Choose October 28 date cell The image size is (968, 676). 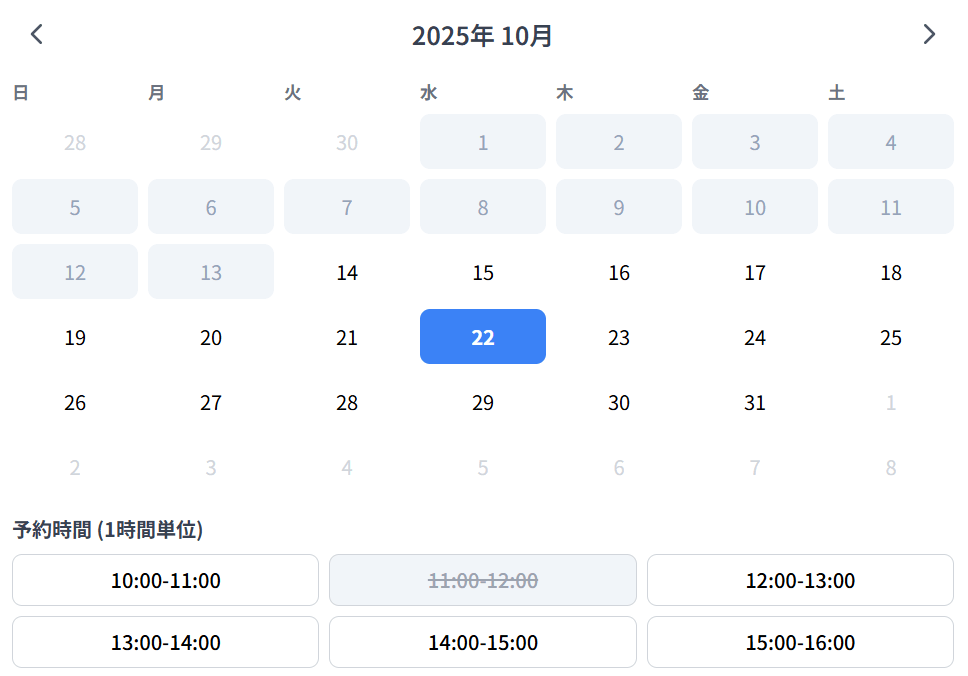(347, 402)
